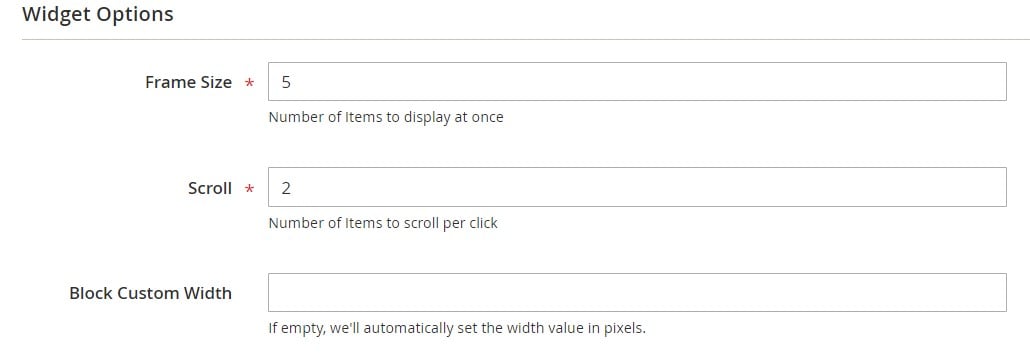Click the divider line under Widget Options

tap(526, 39)
